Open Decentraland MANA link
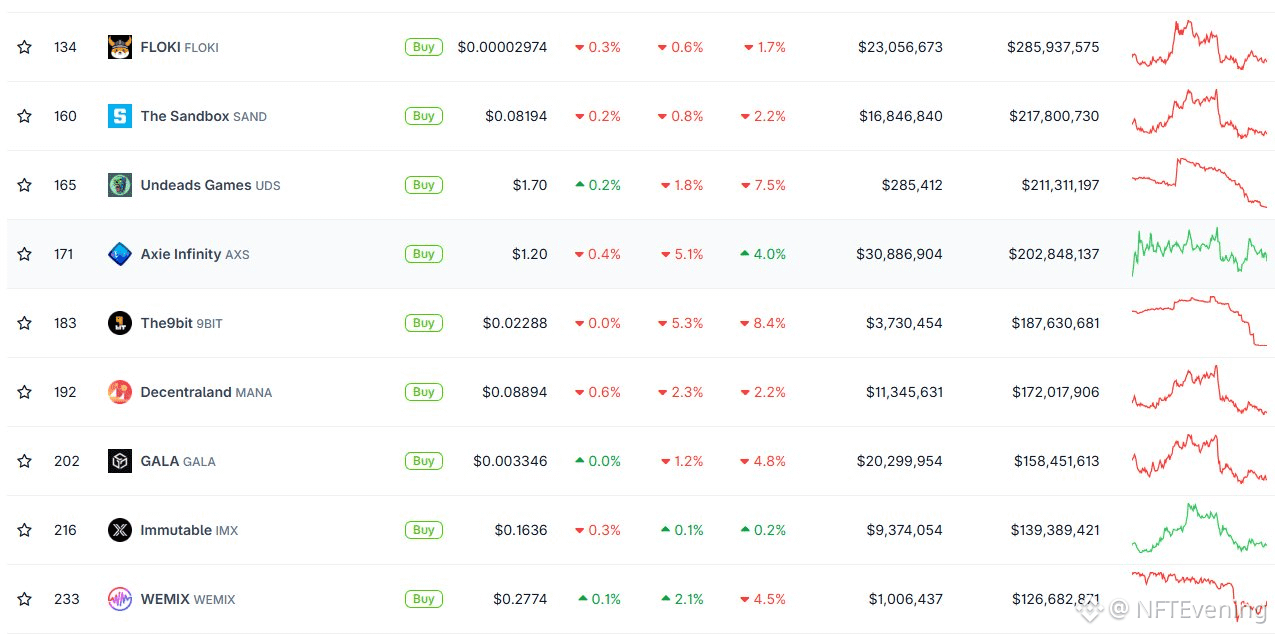1275x634 pixels. 206,392
